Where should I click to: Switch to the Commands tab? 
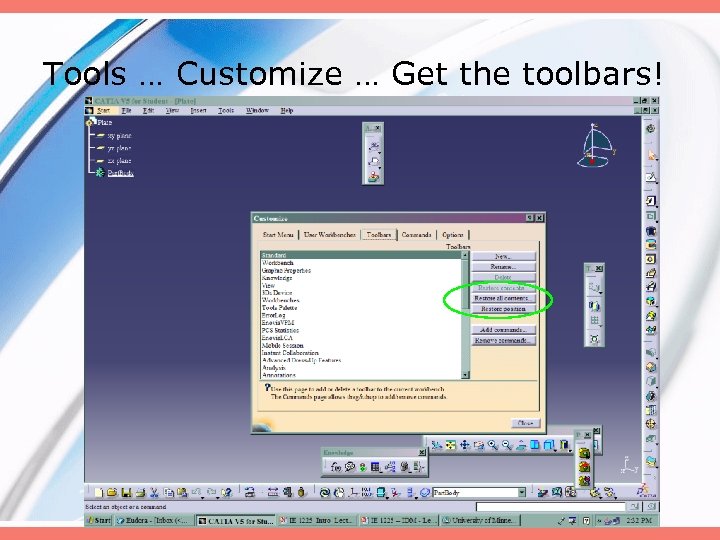pos(416,235)
